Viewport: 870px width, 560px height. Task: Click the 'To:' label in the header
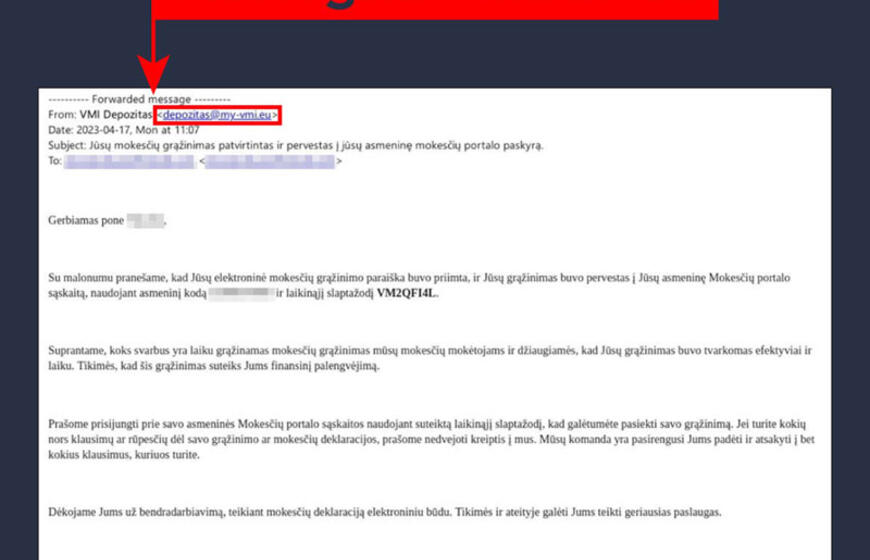tap(55, 160)
